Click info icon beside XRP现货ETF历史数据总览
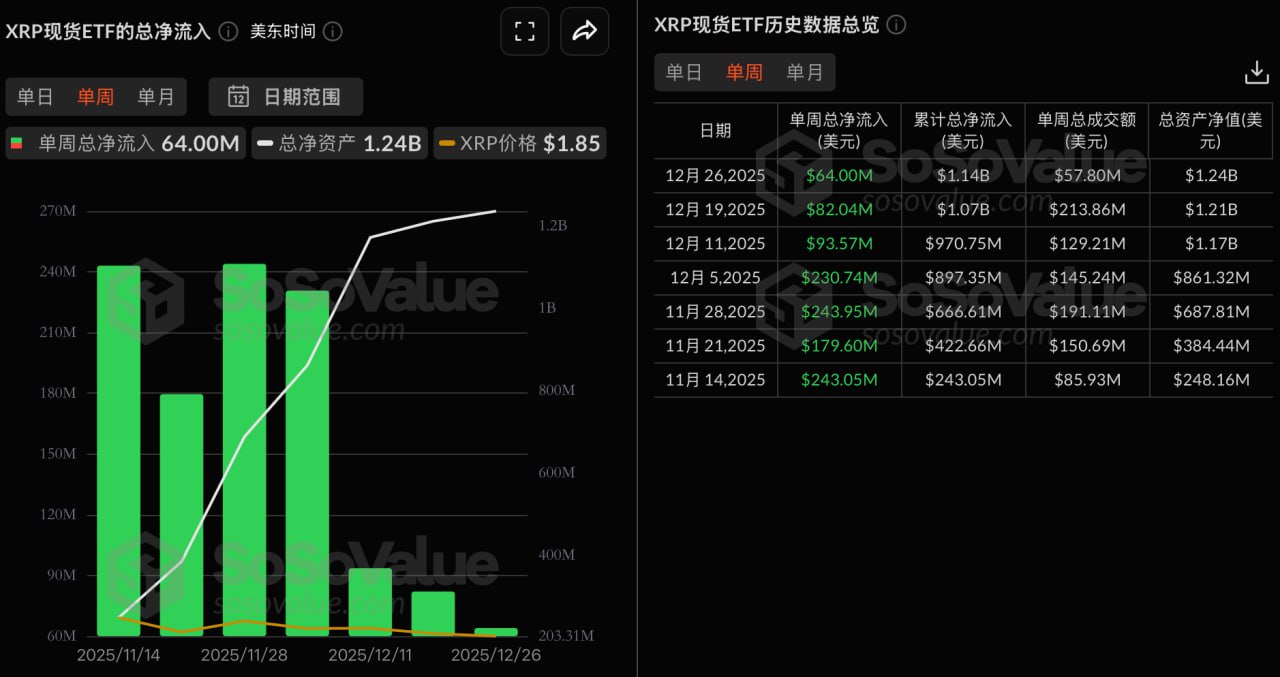 [x=896, y=25]
